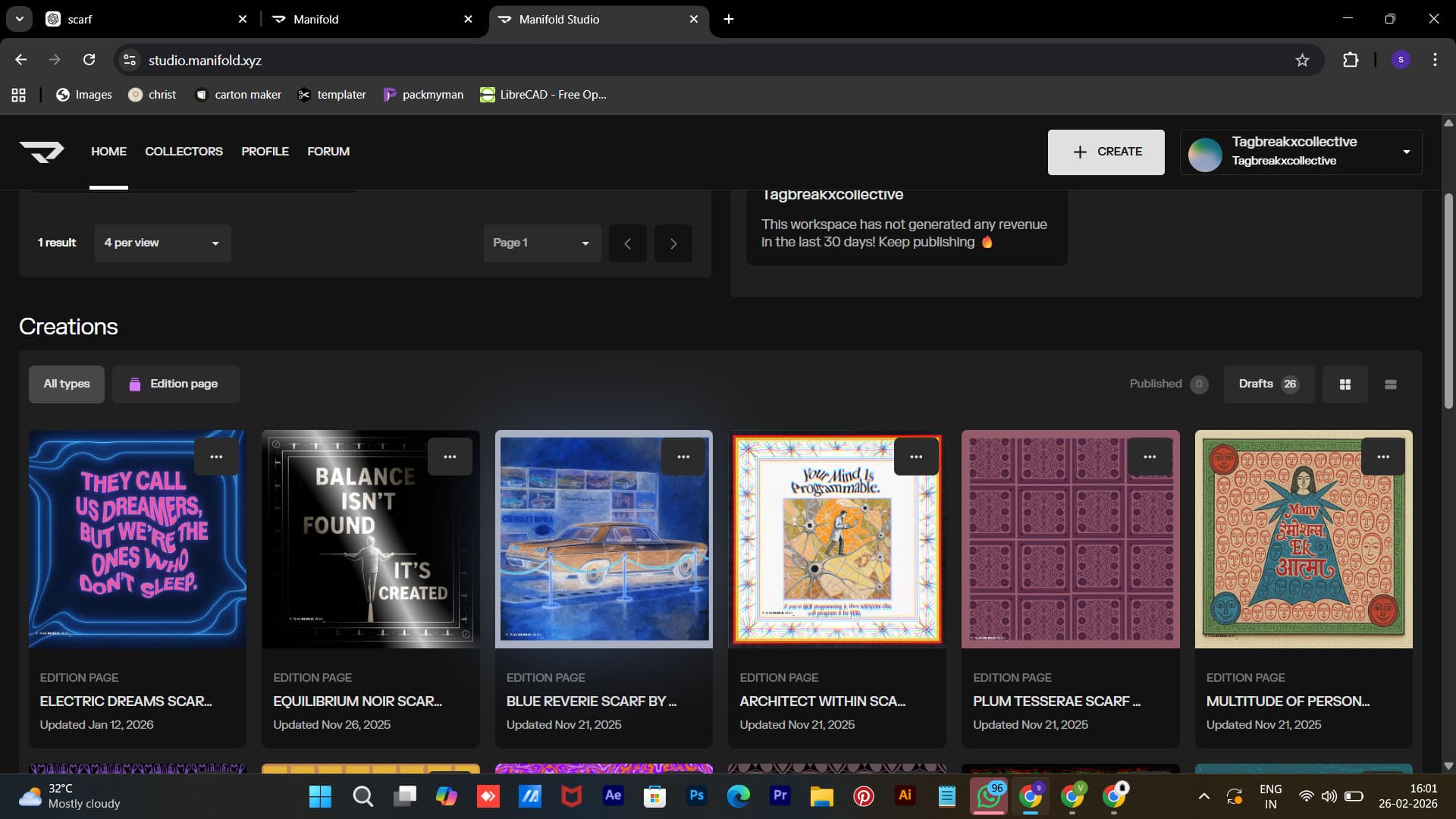This screenshot has height=819, width=1456.
Task: Filter creations by Edition page
Action: pyautogui.click(x=176, y=384)
